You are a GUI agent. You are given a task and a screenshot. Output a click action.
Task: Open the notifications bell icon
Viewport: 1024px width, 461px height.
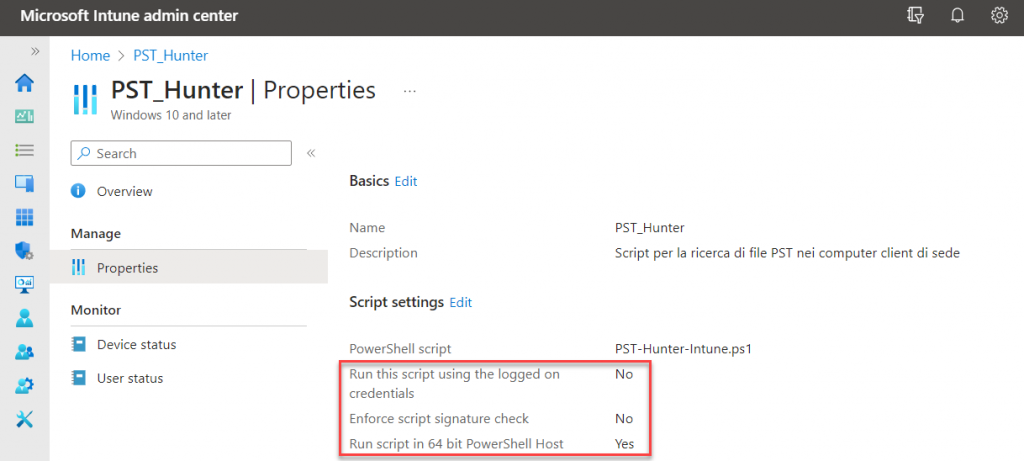(957, 16)
